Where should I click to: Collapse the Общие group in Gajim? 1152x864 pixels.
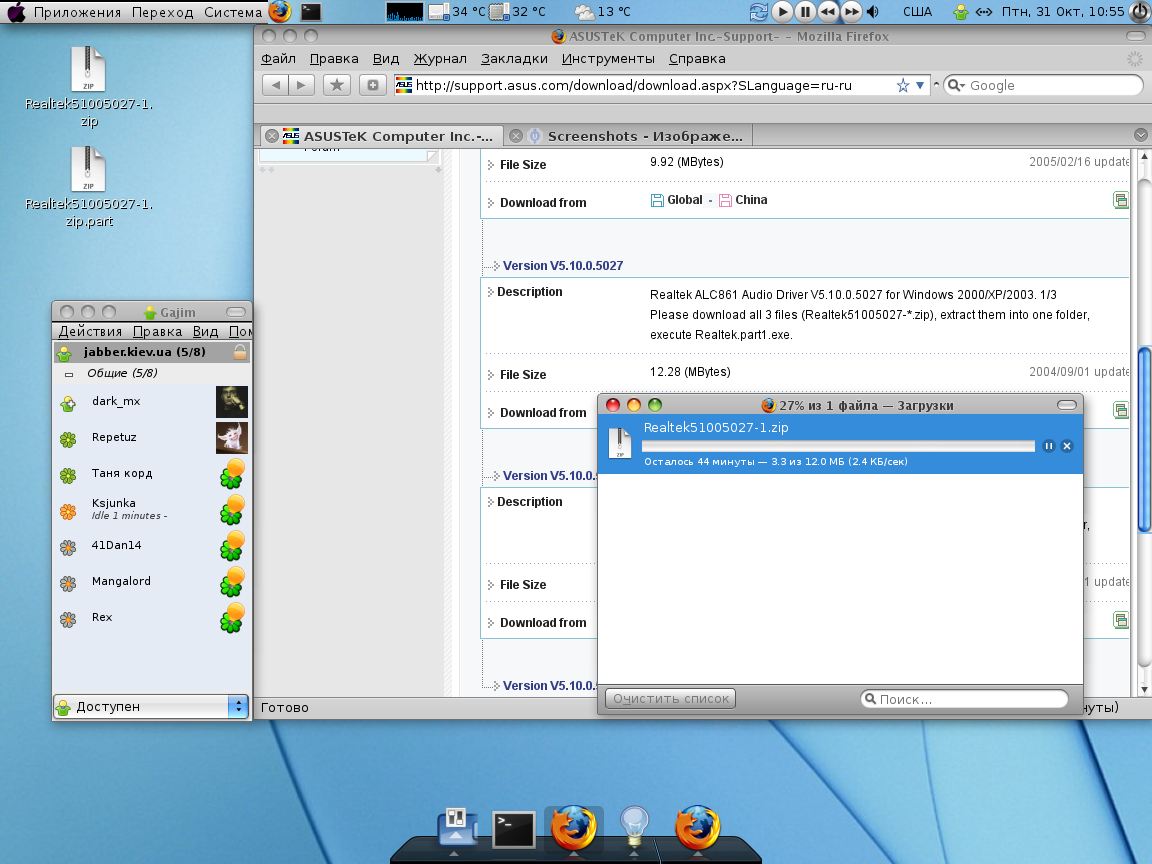pyautogui.click(x=69, y=374)
